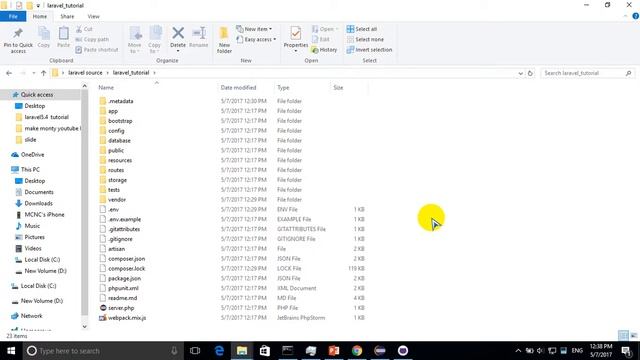The height and width of the screenshot is (360, 640).
Task: Open the File menu tab
Action: 13,17
